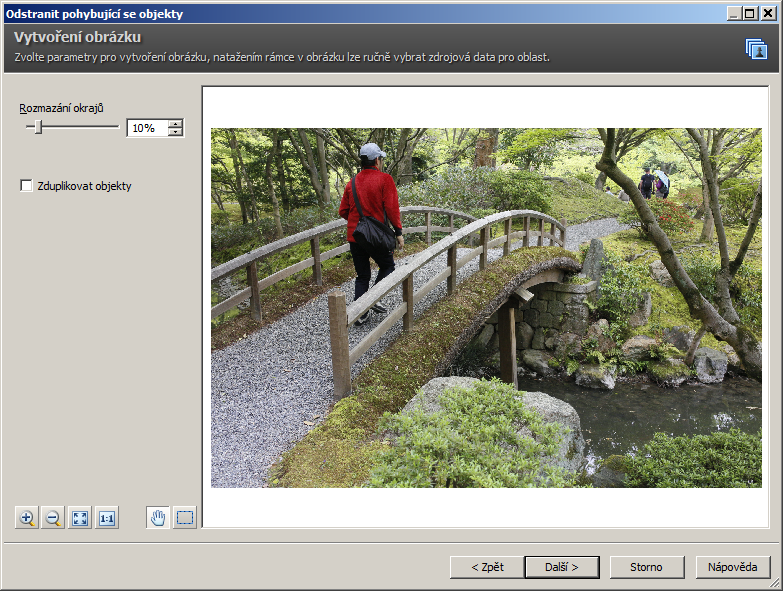Decrease edge blur with the down arrow
Viewport: 783px width, 591px height.
click(176, 132)
